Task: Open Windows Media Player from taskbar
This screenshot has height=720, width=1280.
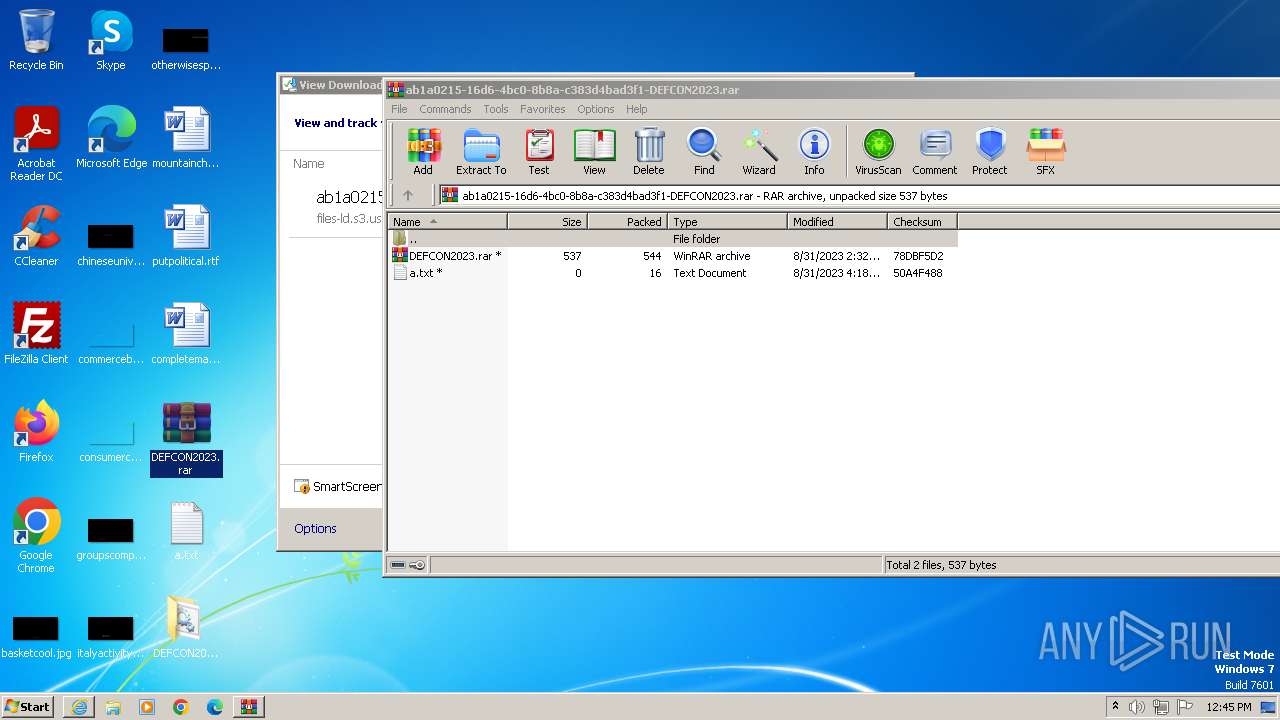Action: [x=147, y=707]
